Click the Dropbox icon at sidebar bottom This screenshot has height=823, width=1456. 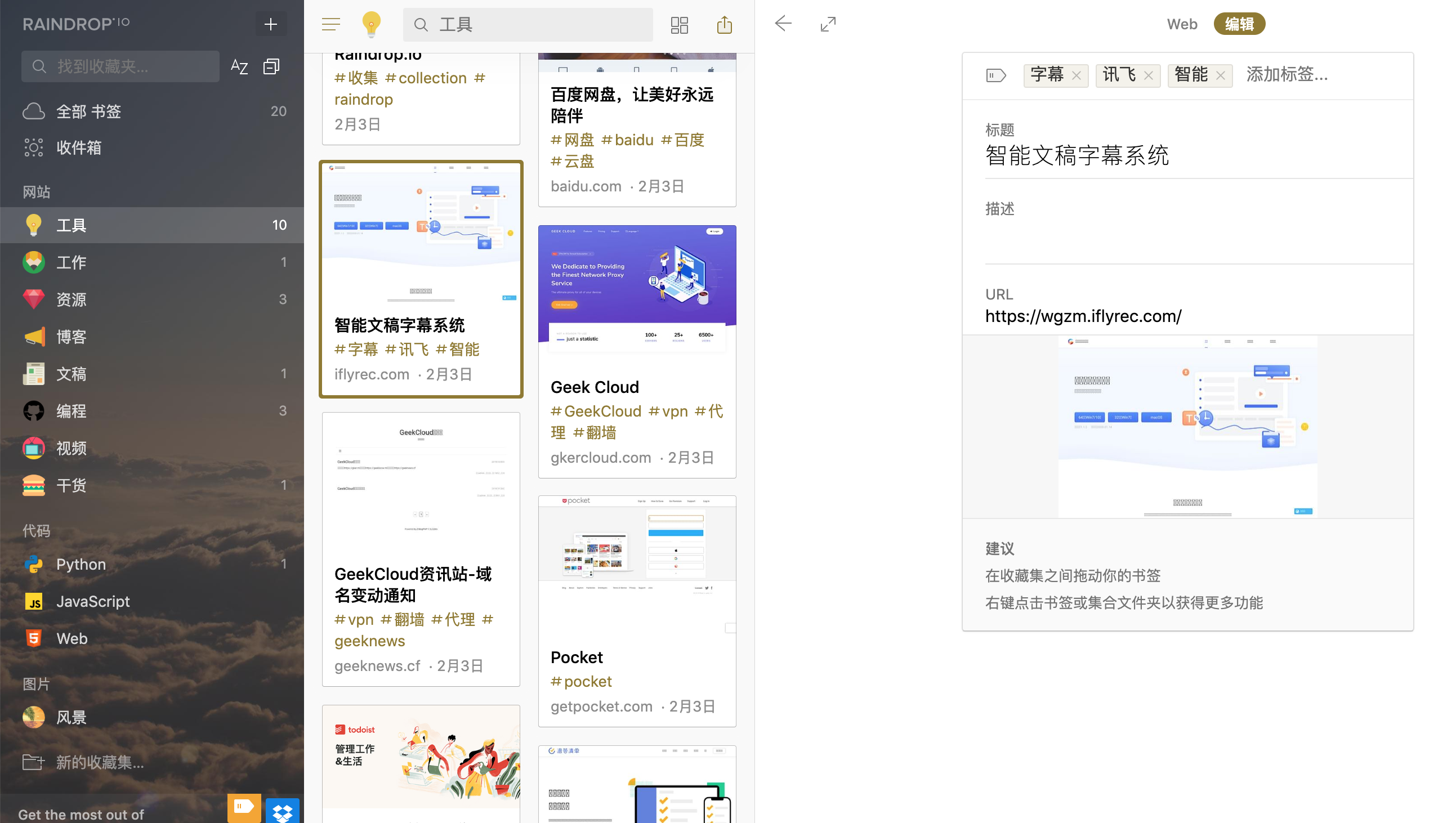(x=282, y=811)
